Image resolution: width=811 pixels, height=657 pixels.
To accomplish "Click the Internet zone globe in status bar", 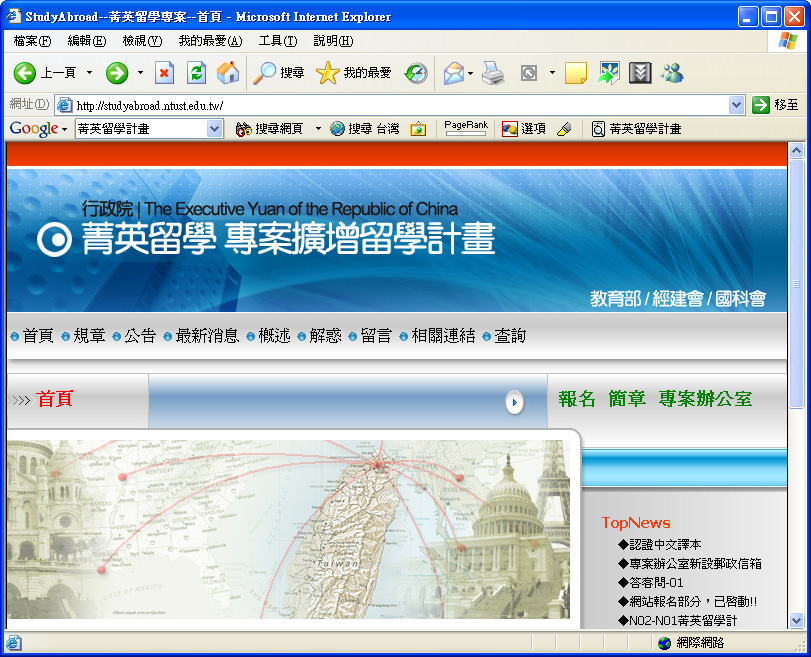I will pyautogui.click(x=664, y=643).
